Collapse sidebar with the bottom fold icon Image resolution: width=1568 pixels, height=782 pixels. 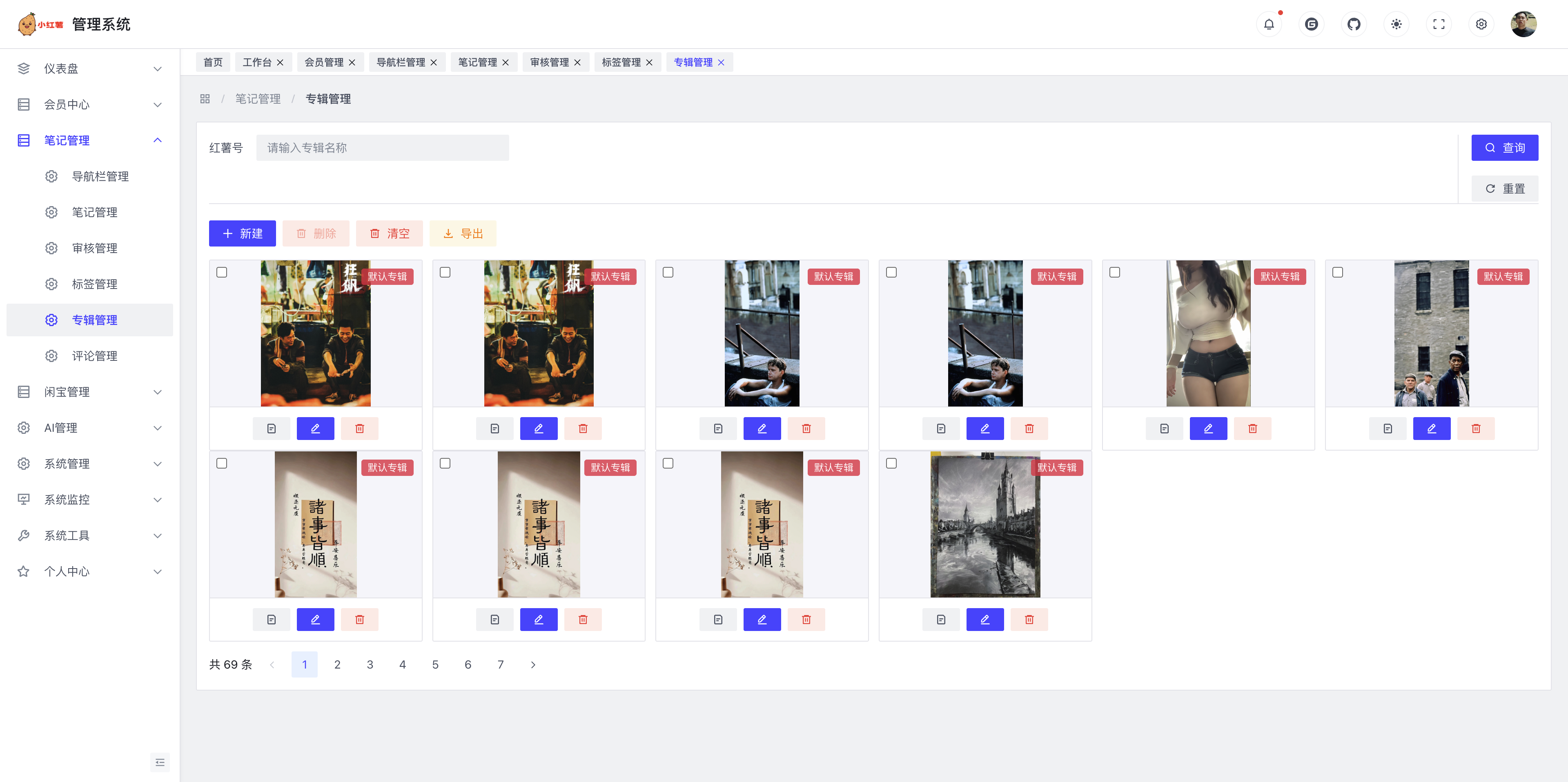click(160, 762)
